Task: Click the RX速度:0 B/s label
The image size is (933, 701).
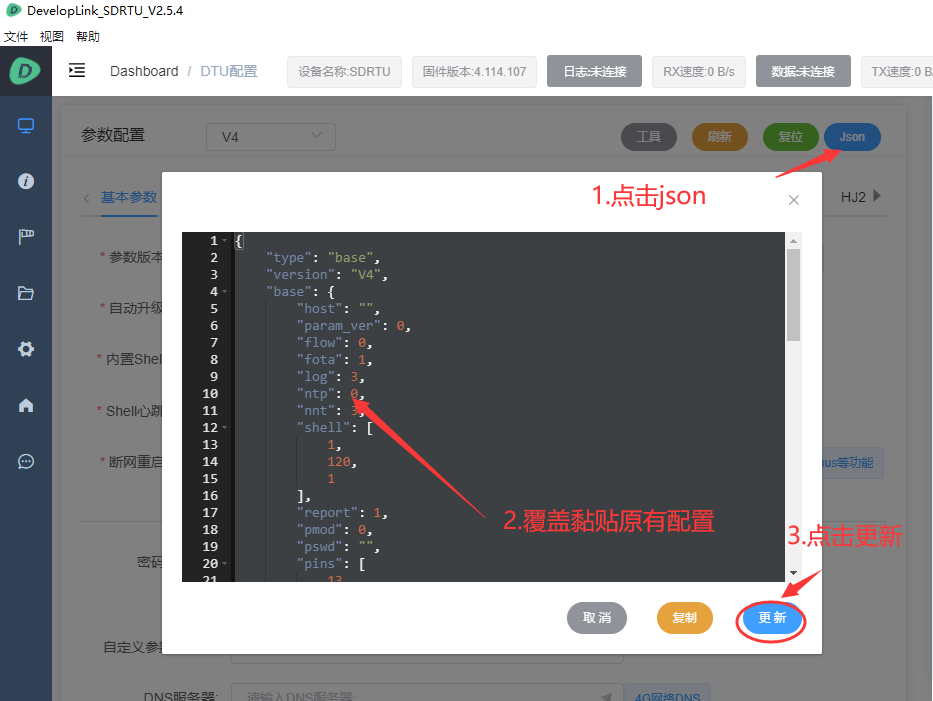Action: tap(699, 71)
